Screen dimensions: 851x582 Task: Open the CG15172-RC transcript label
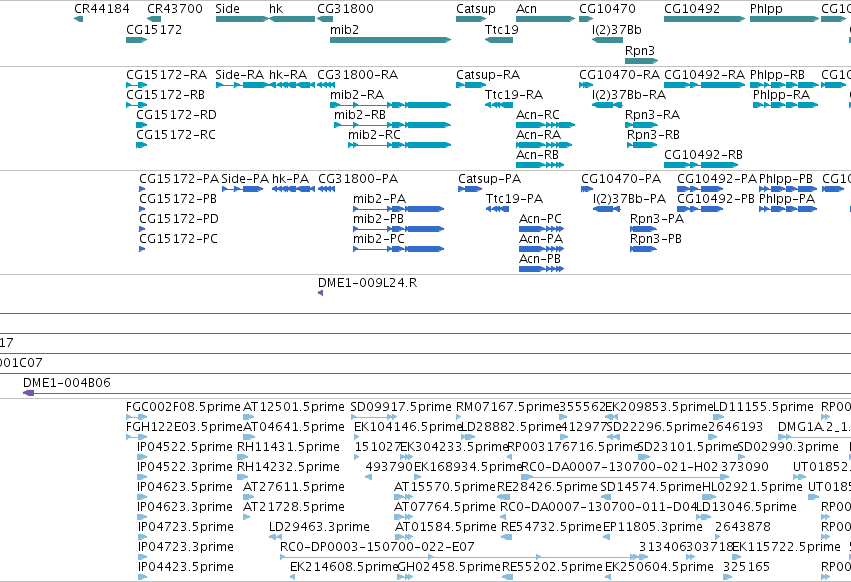pos(176,135)
